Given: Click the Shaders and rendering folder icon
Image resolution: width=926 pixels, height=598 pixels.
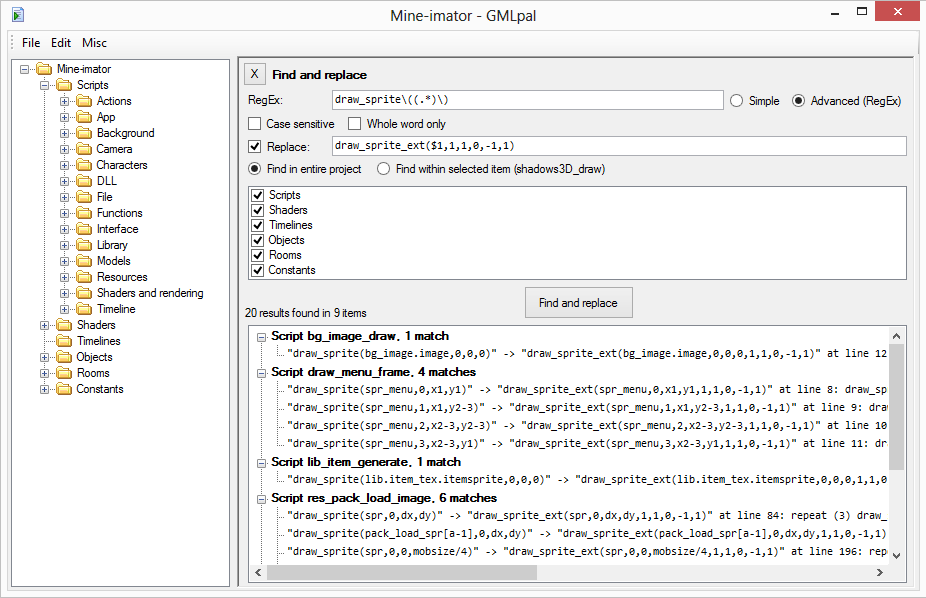Looking at the screenshot, I should [84, 293].
